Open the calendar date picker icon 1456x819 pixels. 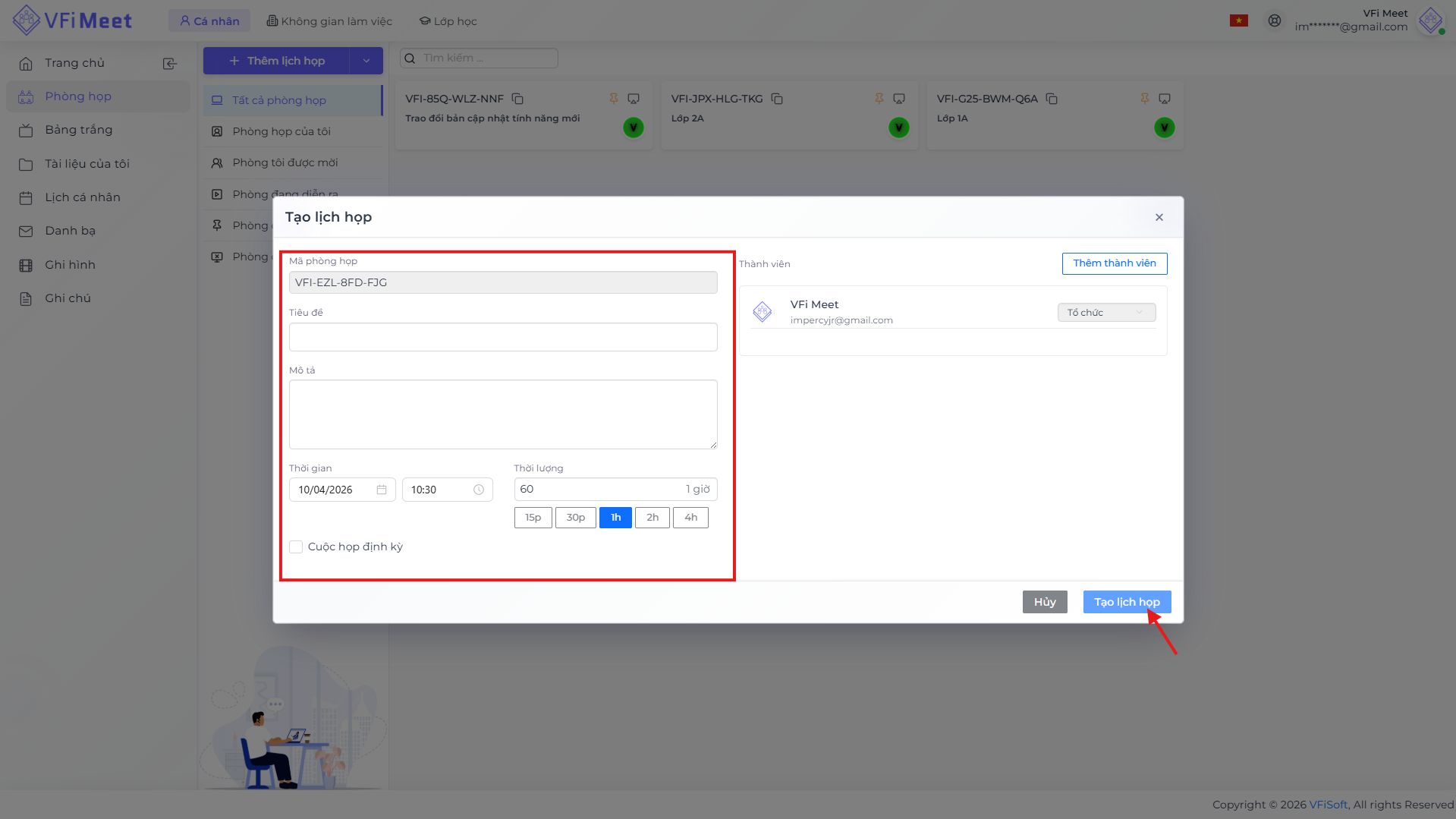click(x=382, y=490)
